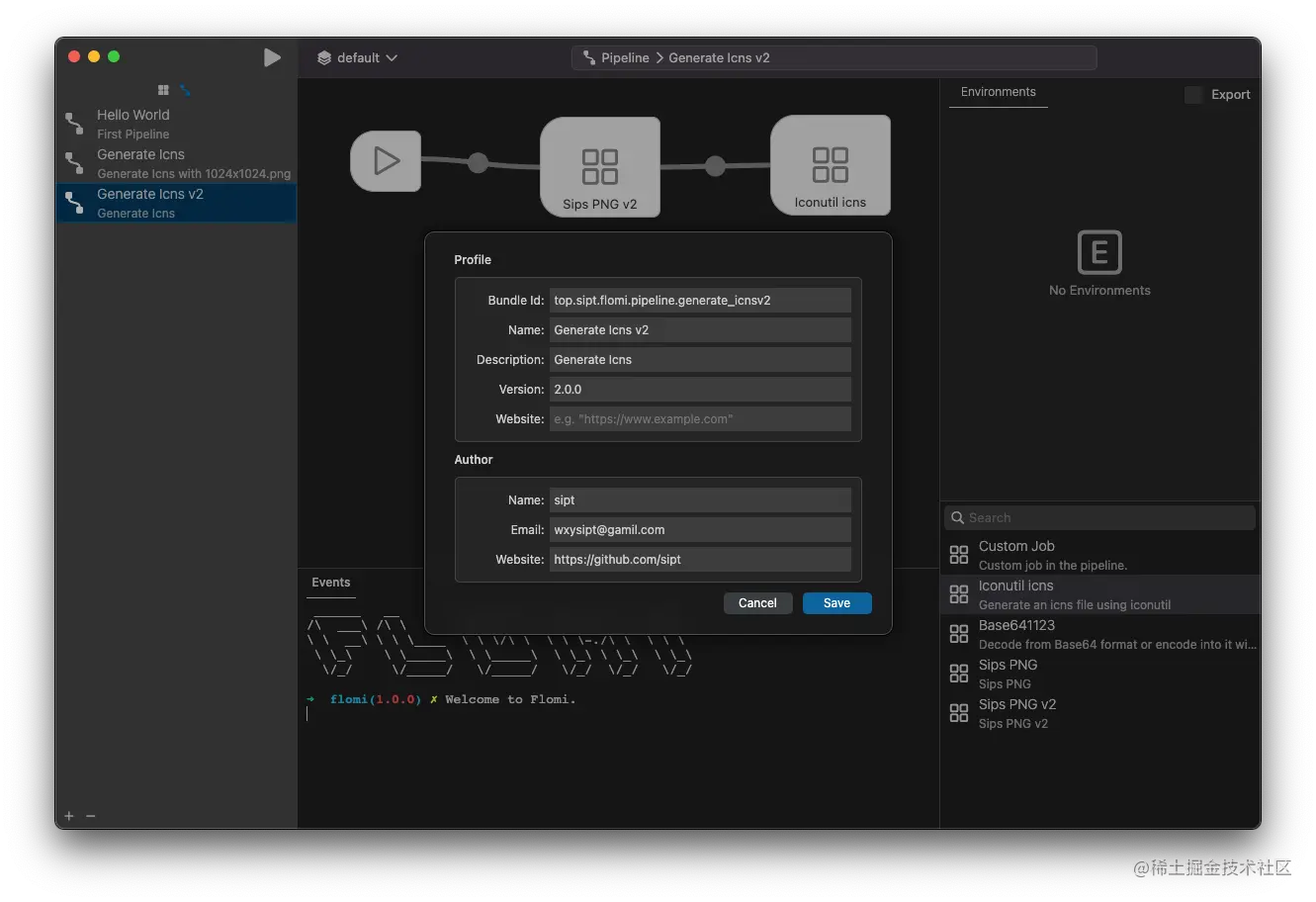Select the Sips PNG v2 job in the list
This screenshot has height=902, width=1316.
click(1099, 713)
